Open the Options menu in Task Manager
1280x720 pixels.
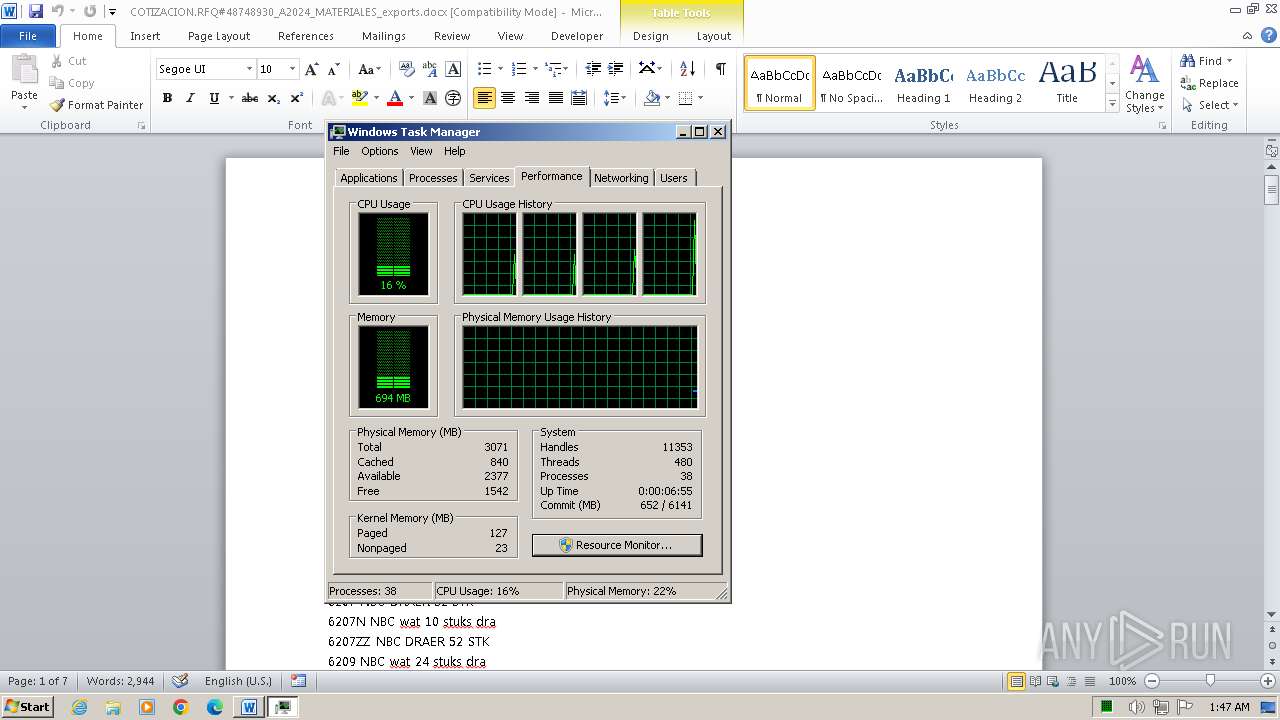379,151
